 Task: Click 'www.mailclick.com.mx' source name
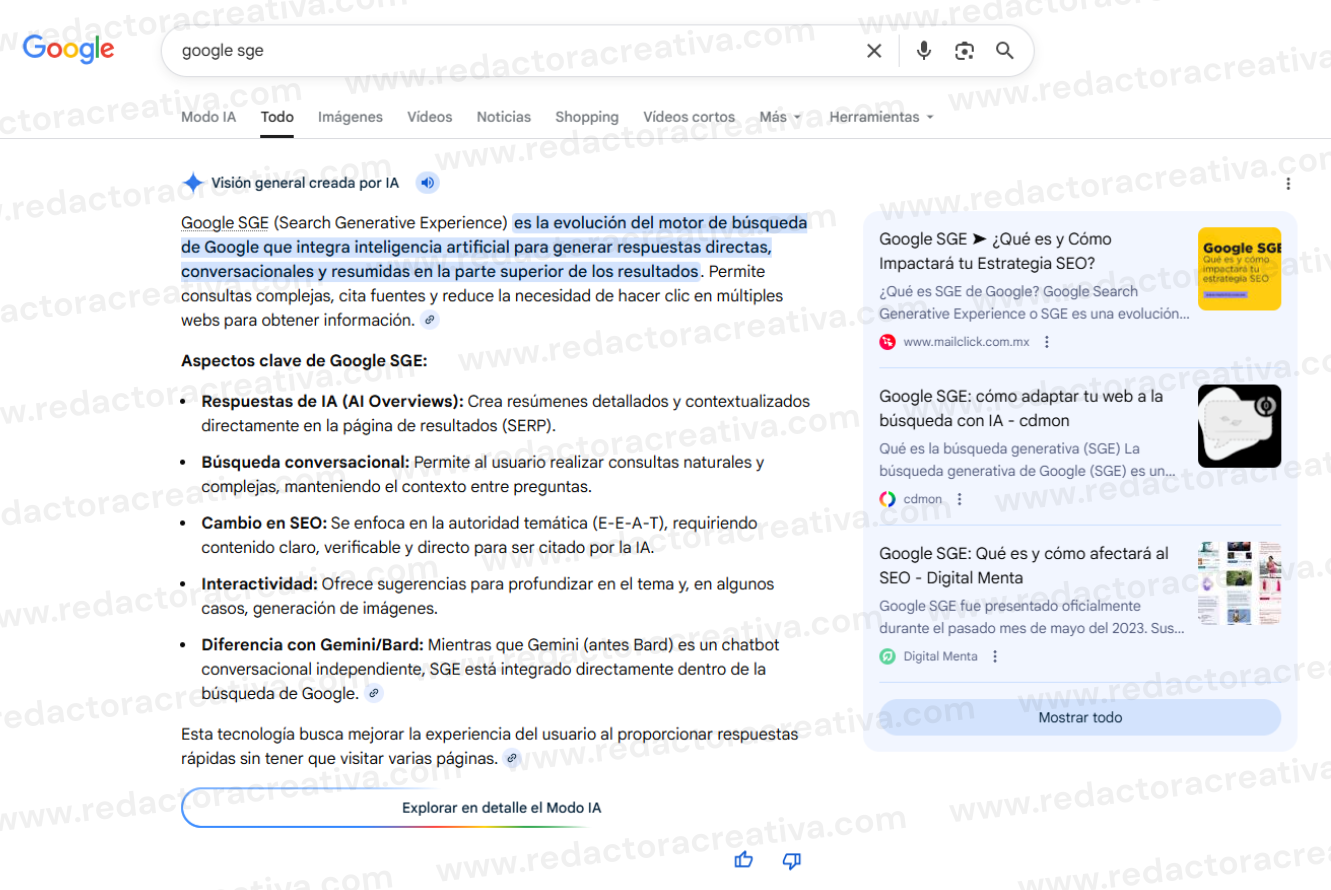966,342
